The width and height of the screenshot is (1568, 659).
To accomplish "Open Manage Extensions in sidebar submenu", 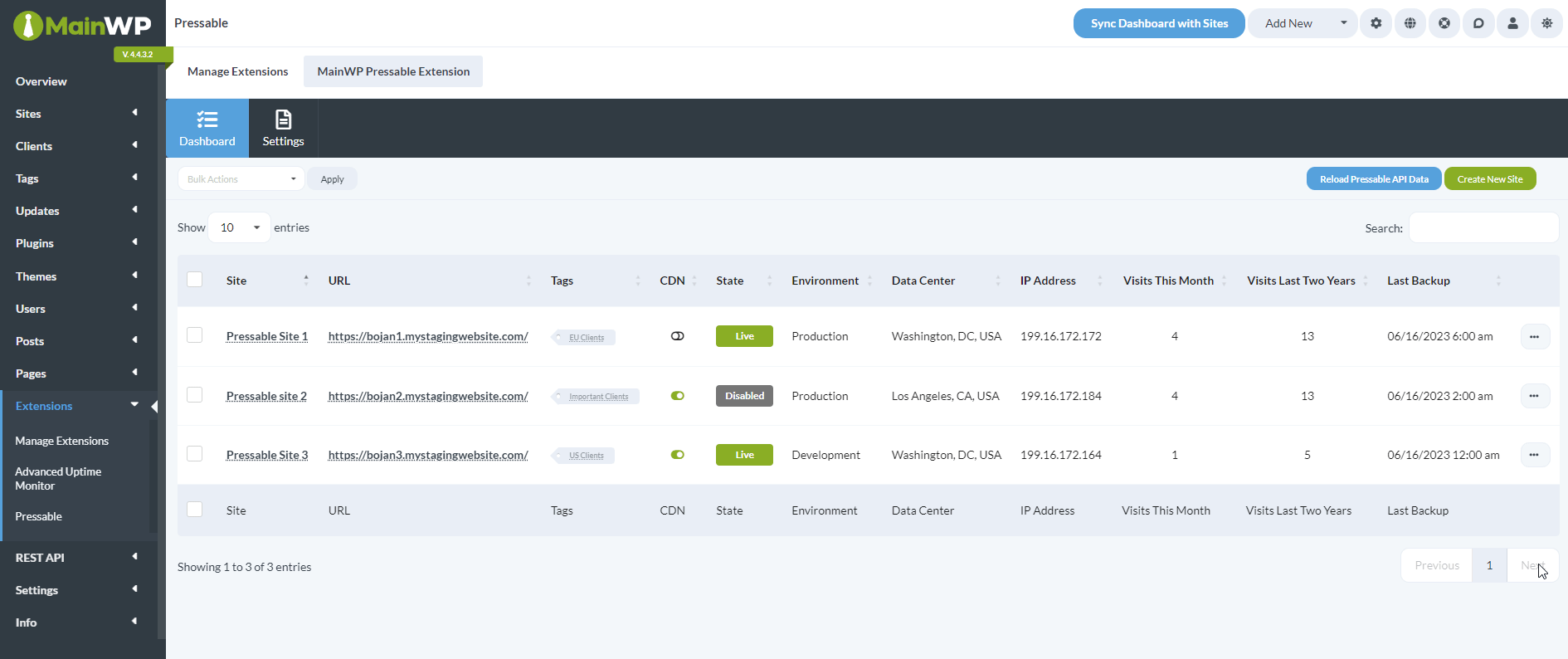I will [62, 441].
